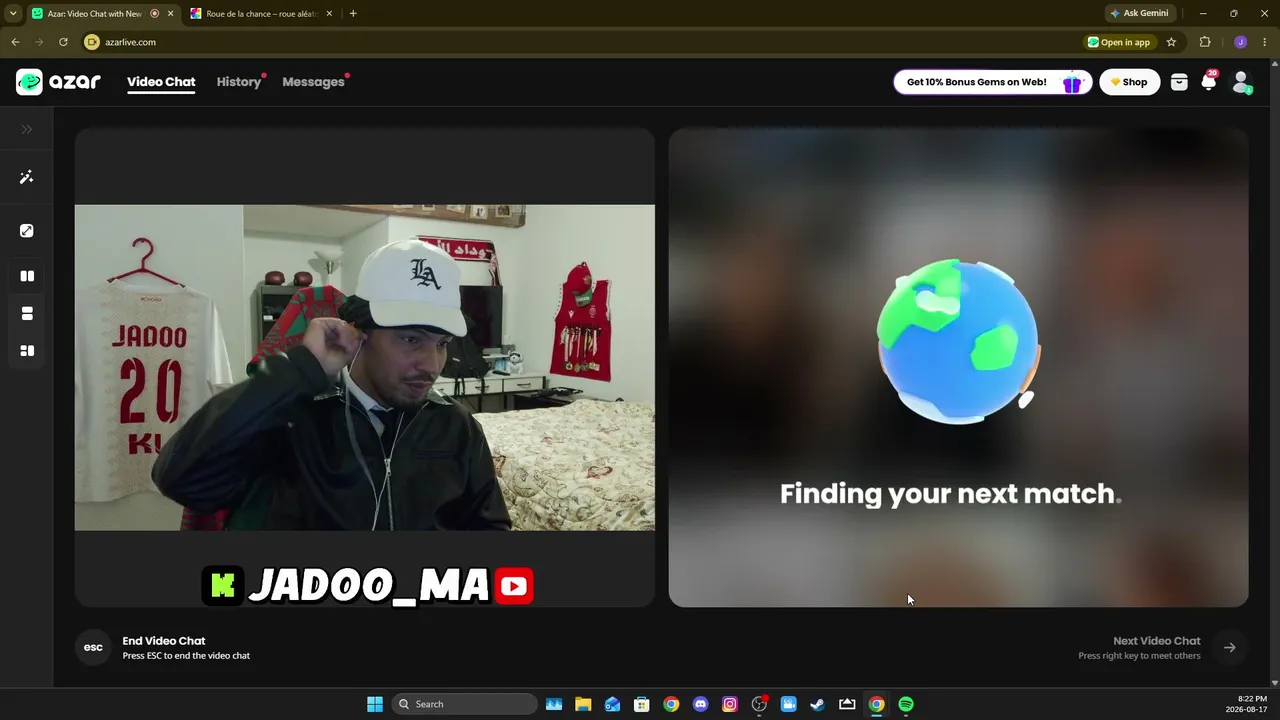The width and height of the screenshot is (1280, 720).
Task: Open Steam from the taskbar
Action: pyautogui.click(x=818, y=704)
